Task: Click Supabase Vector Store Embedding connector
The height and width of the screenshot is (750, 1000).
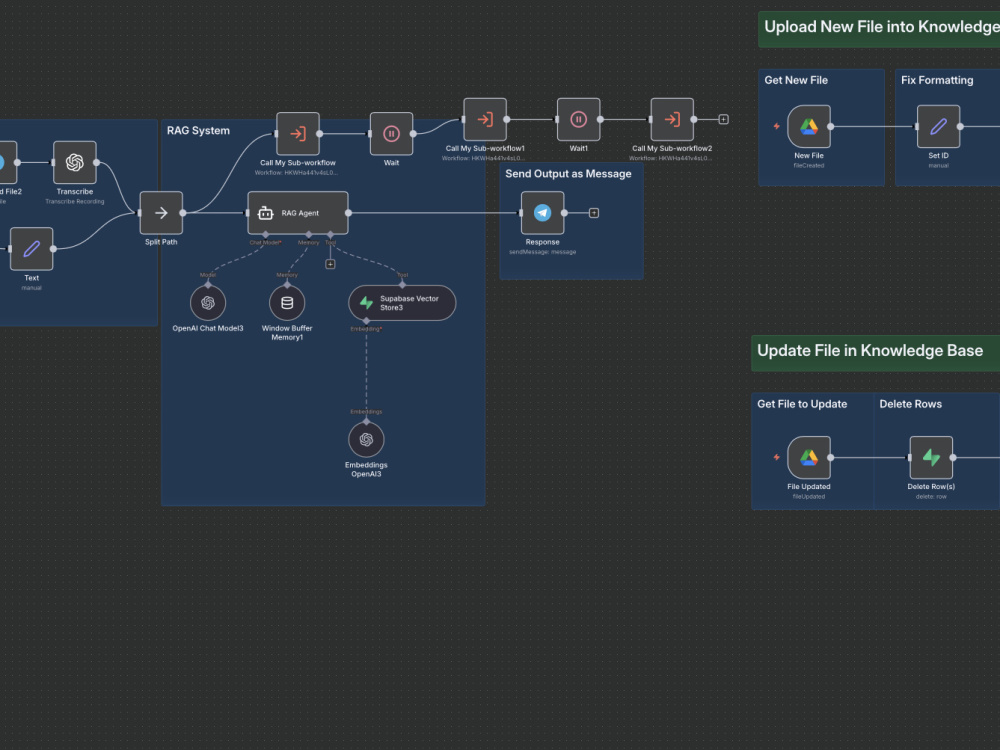Action: pos(366,321)
